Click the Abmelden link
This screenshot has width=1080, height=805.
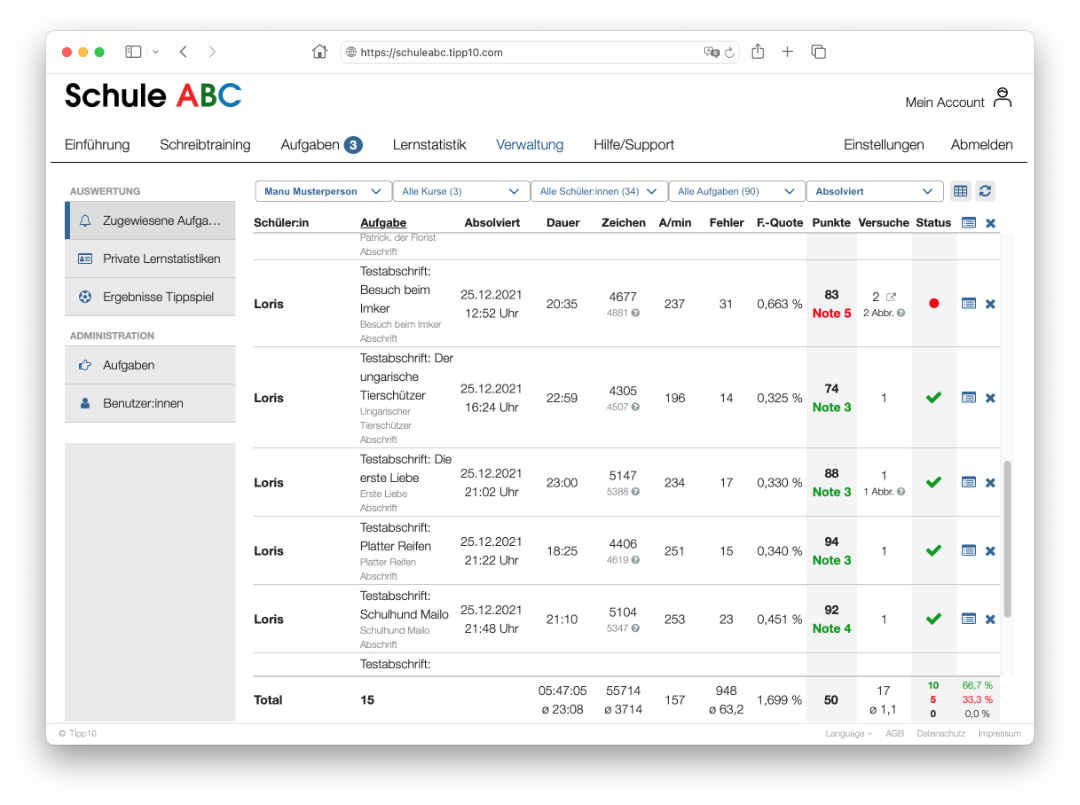[981, 145]
